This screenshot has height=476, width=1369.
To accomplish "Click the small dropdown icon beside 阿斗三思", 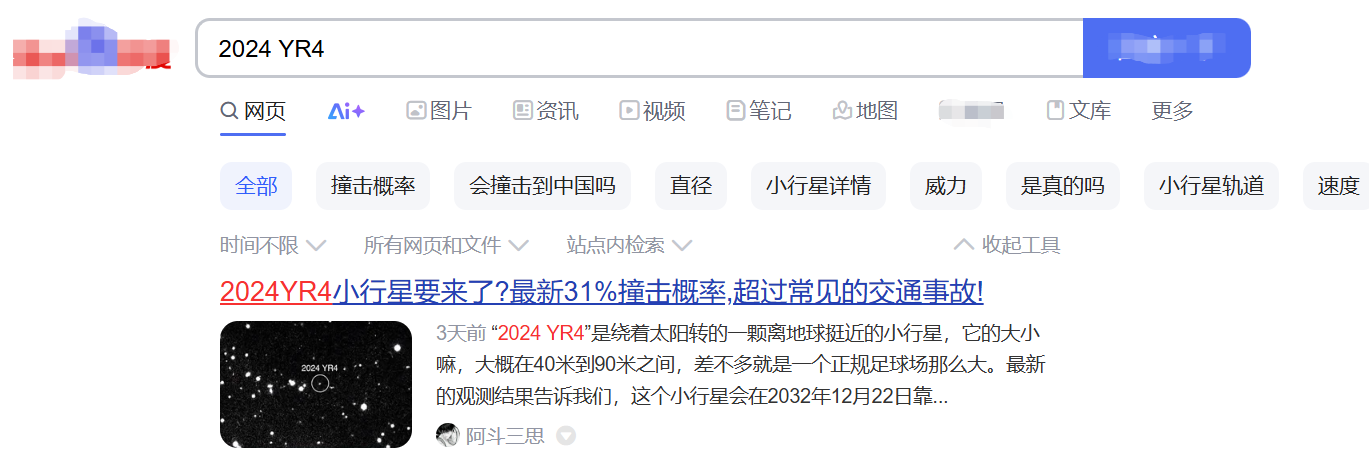I will [x=566, y=436].
